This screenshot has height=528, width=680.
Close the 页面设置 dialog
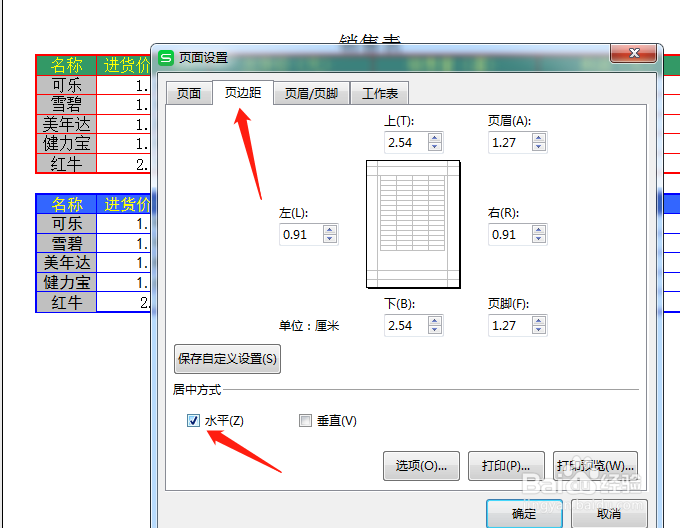(x=634, y=53)
